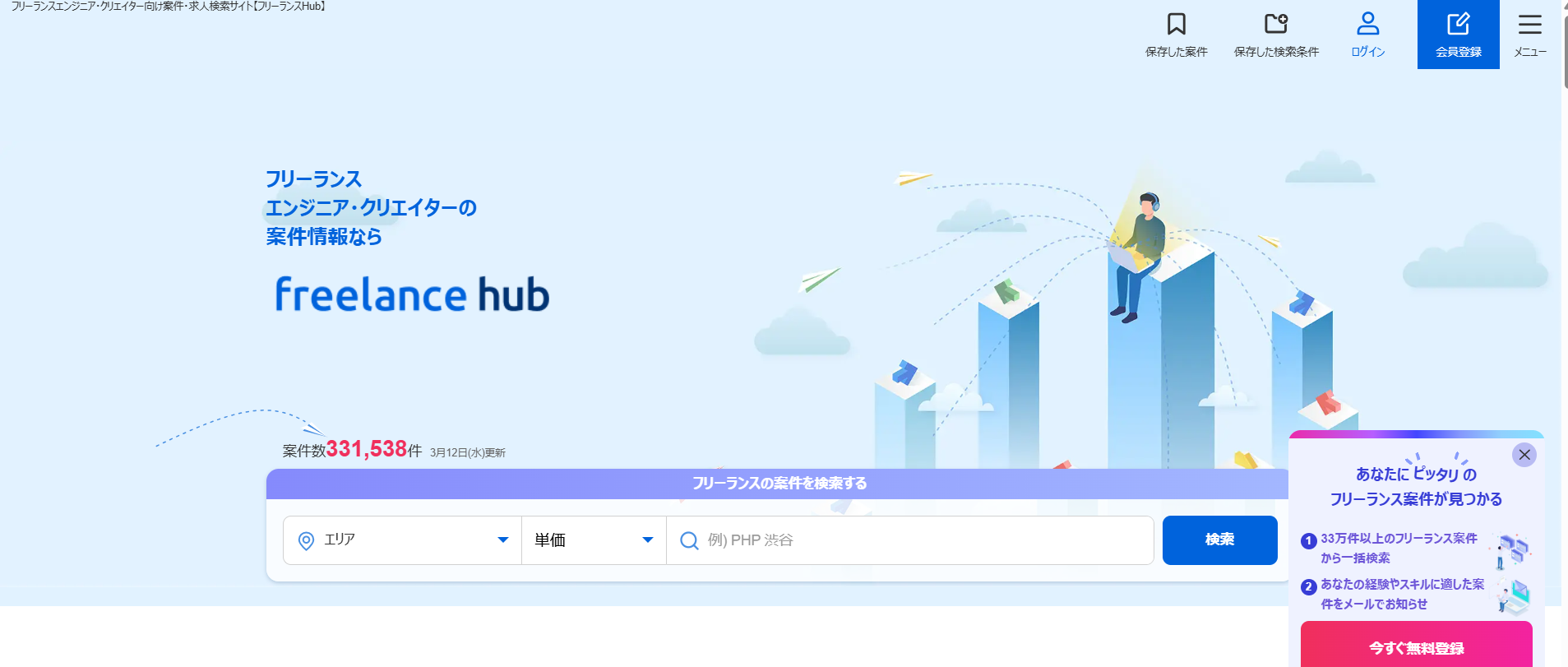The width and height of the screenshot is (1568, 667).
Task: Click the popup heading フリーランス案件が見つかる
Action: [x=1415, y=499]
